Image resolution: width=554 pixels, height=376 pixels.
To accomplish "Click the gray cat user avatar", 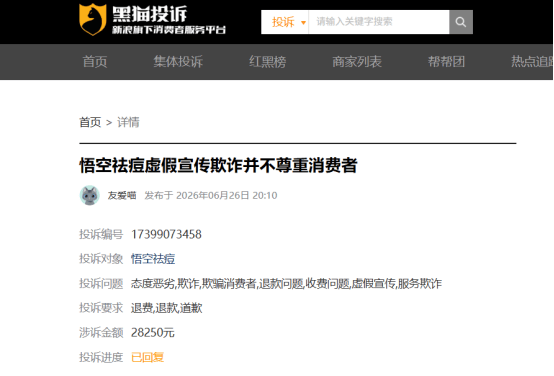I will tap(90, 195).
